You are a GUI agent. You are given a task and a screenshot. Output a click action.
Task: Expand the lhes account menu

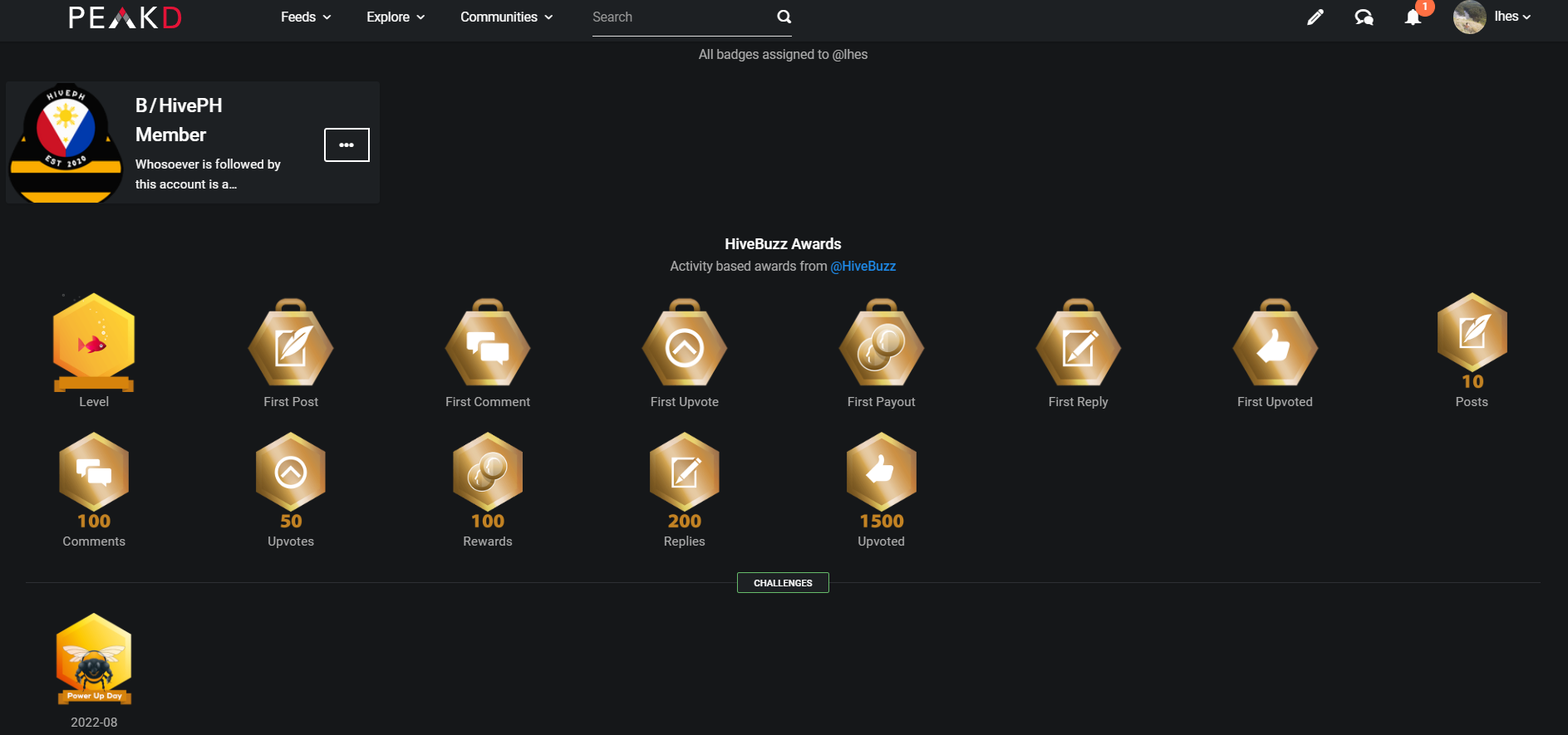(x=1512, y=17)
